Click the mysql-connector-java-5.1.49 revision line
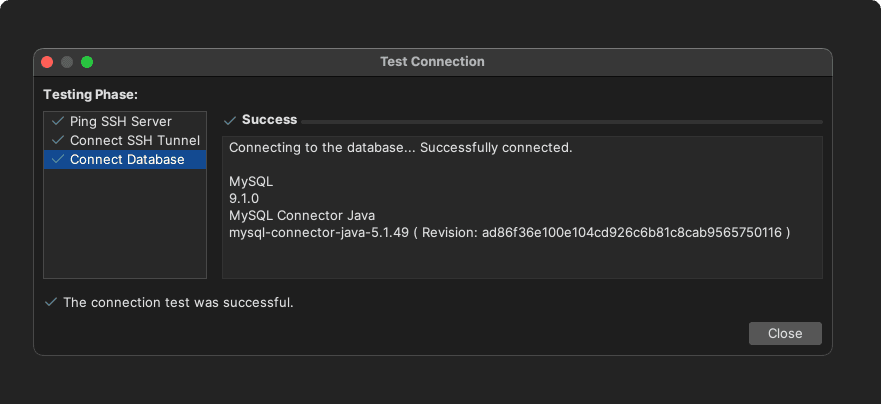Viewport: 881px width, 404px height. [x=510, y=233]
